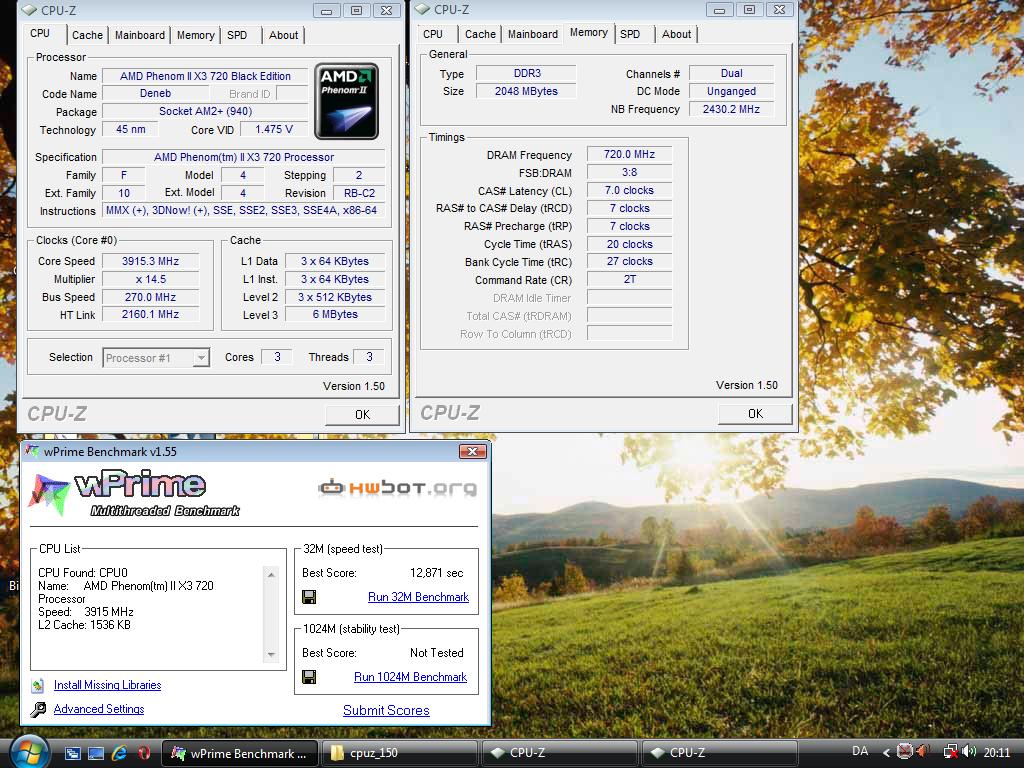
Task: Open cpuz_150 folder from the taskbar
Action: (x=399, y=754)
